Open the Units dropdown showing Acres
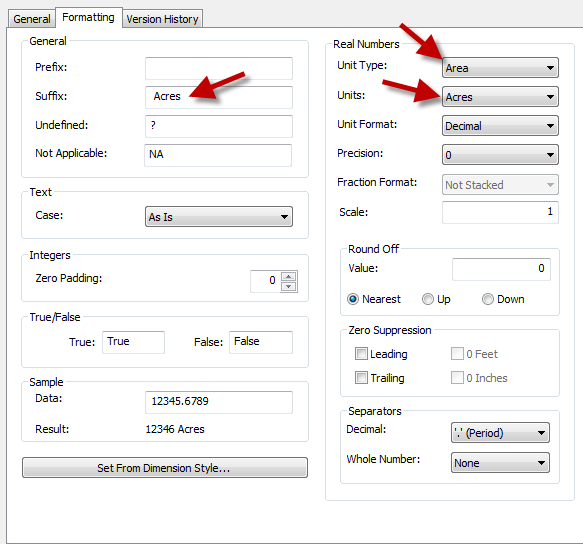 pyautogui.click(x=500, y=97)
